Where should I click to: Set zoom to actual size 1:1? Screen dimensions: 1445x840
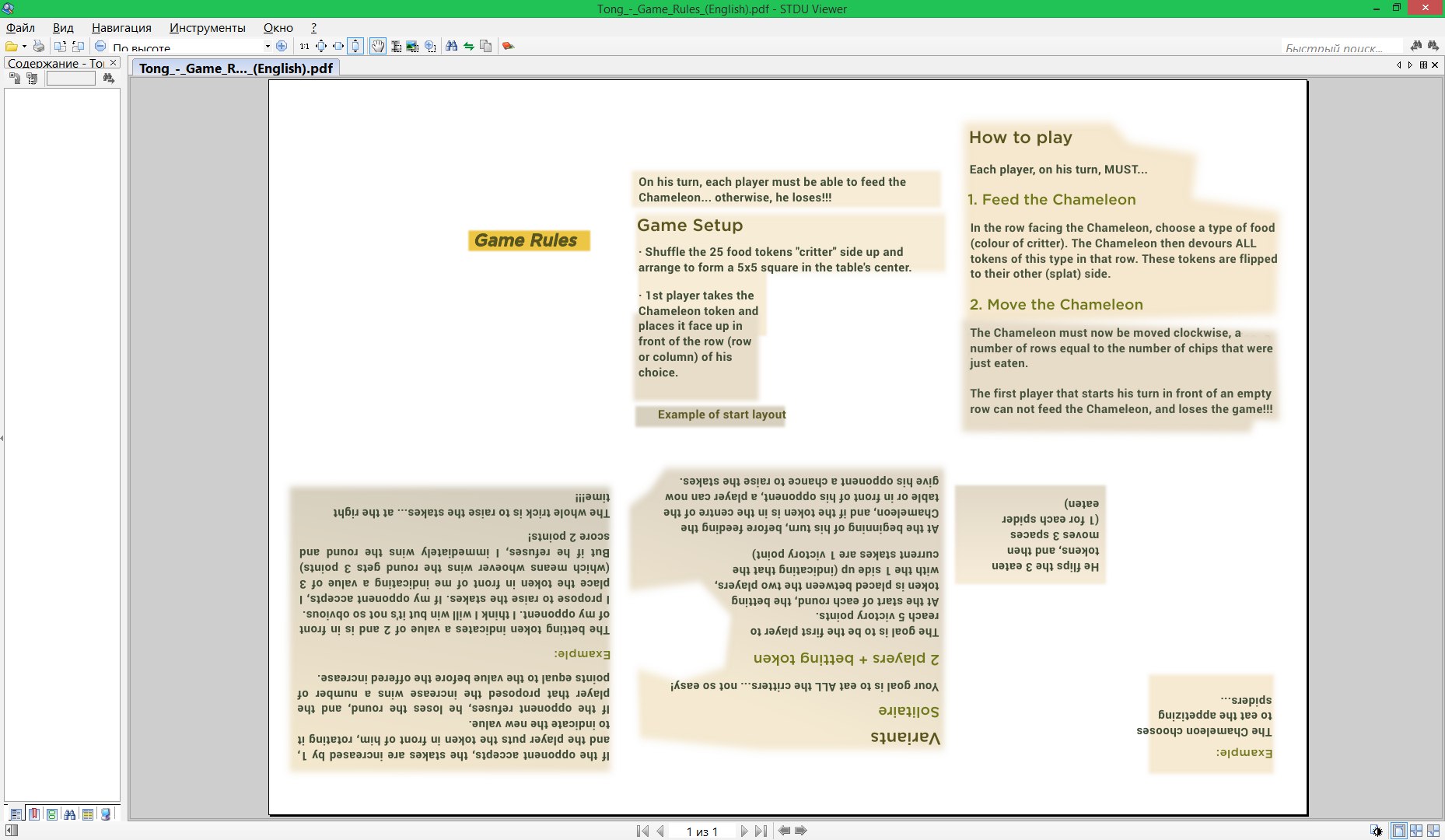click(x=304, y=47)
